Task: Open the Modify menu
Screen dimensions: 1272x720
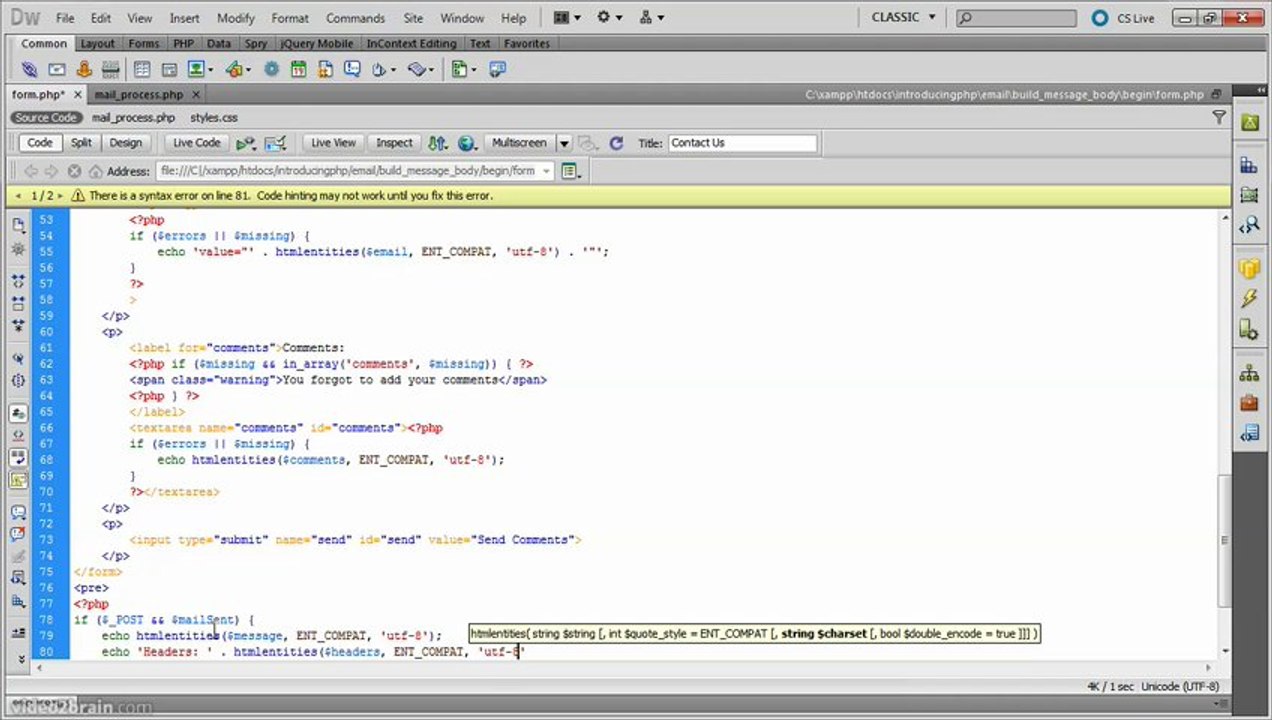Action: pos(236,18)
